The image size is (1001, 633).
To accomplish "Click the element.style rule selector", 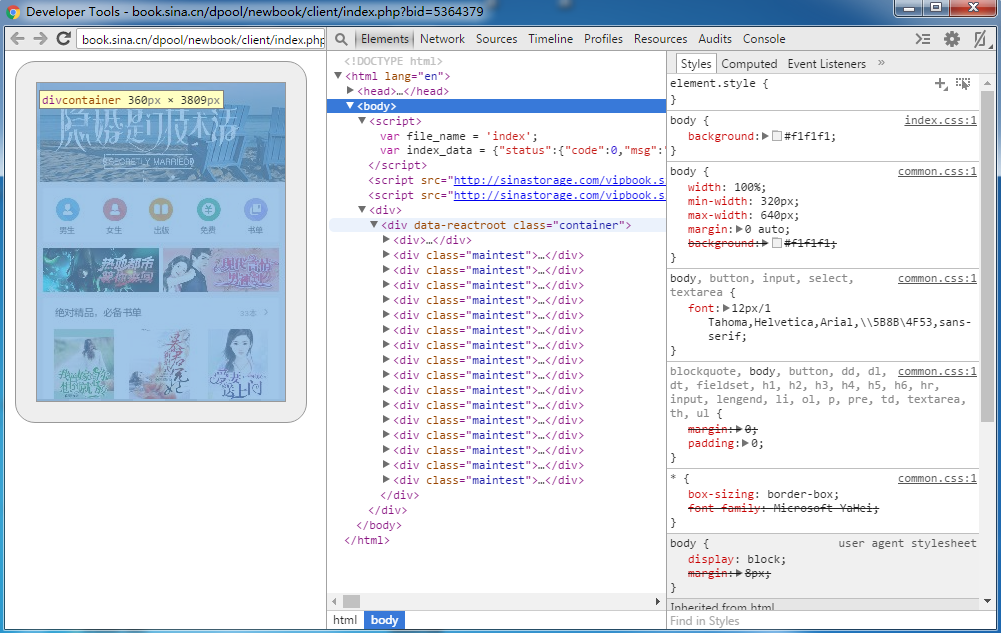I will click(x=712, y=83).
